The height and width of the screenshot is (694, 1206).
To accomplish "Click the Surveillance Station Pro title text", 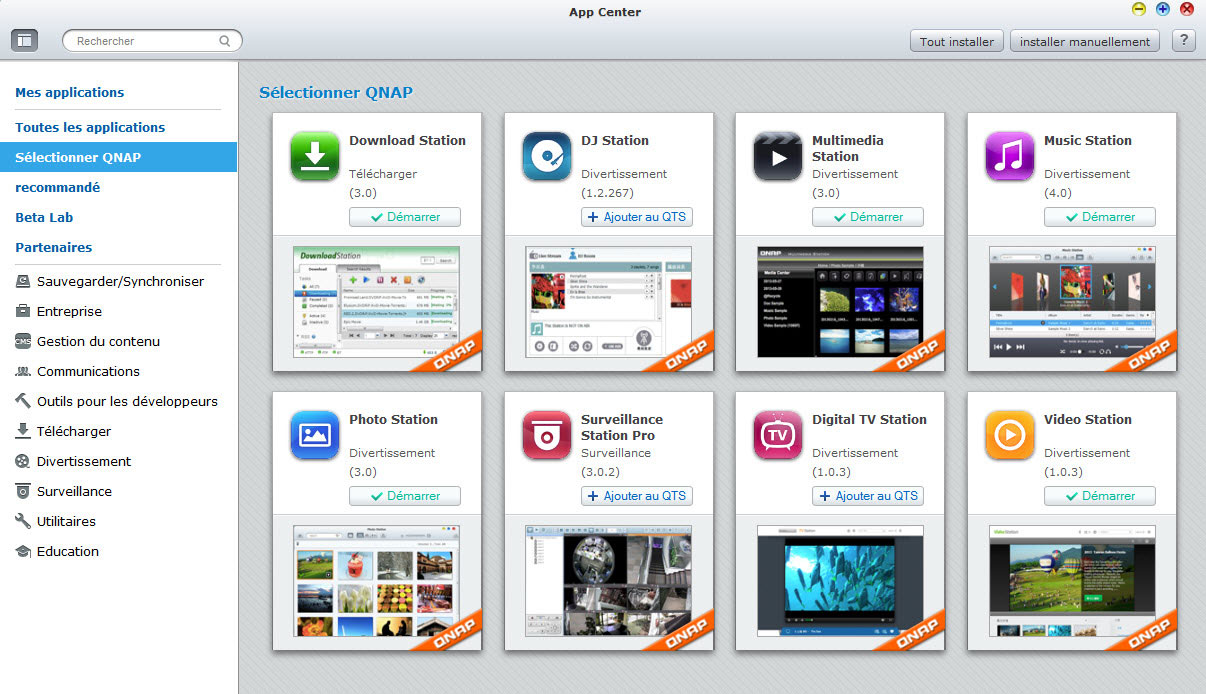I will tap(622, 428).
